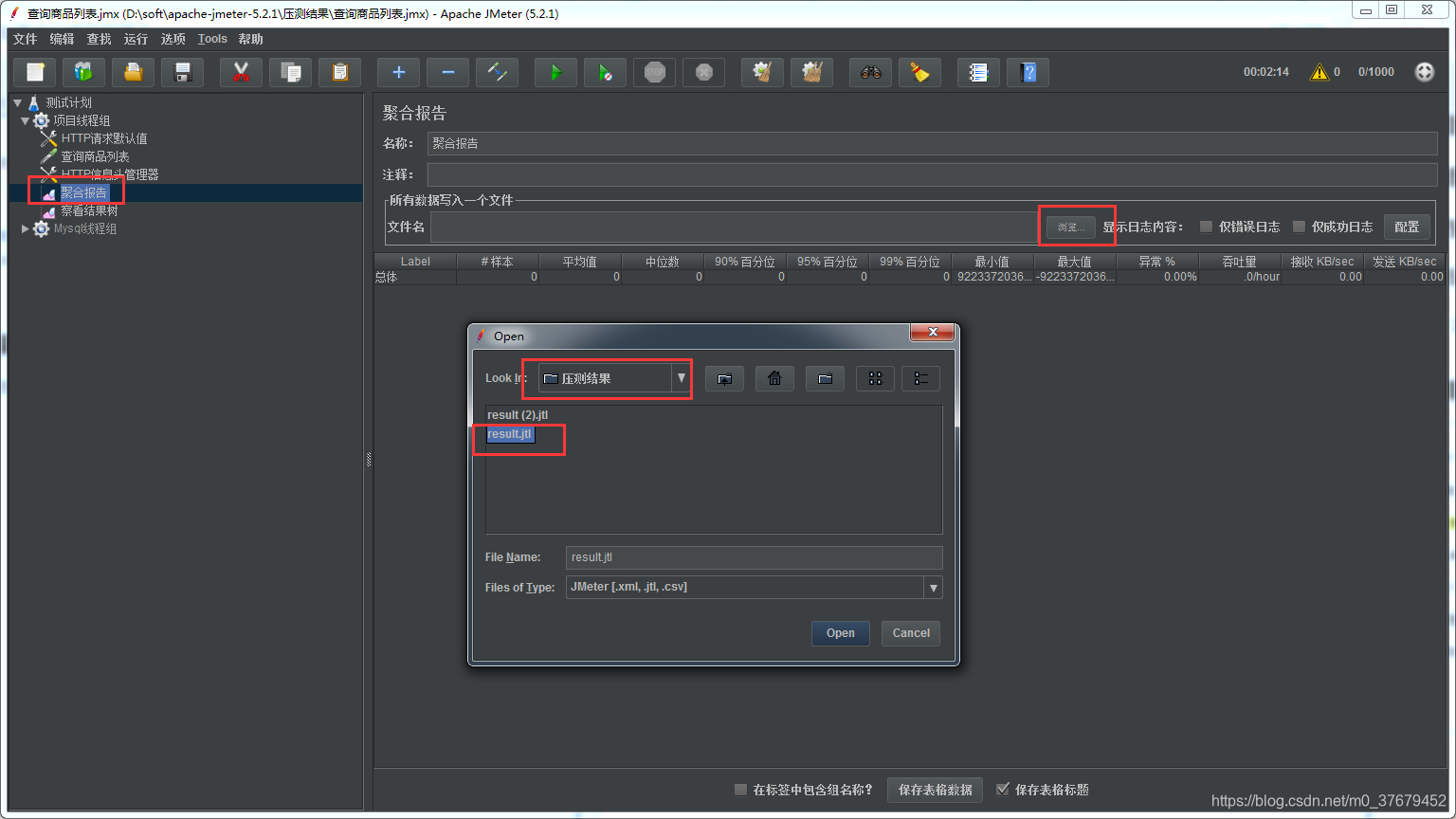Click the 文件名 filename input field

point(735,227)
